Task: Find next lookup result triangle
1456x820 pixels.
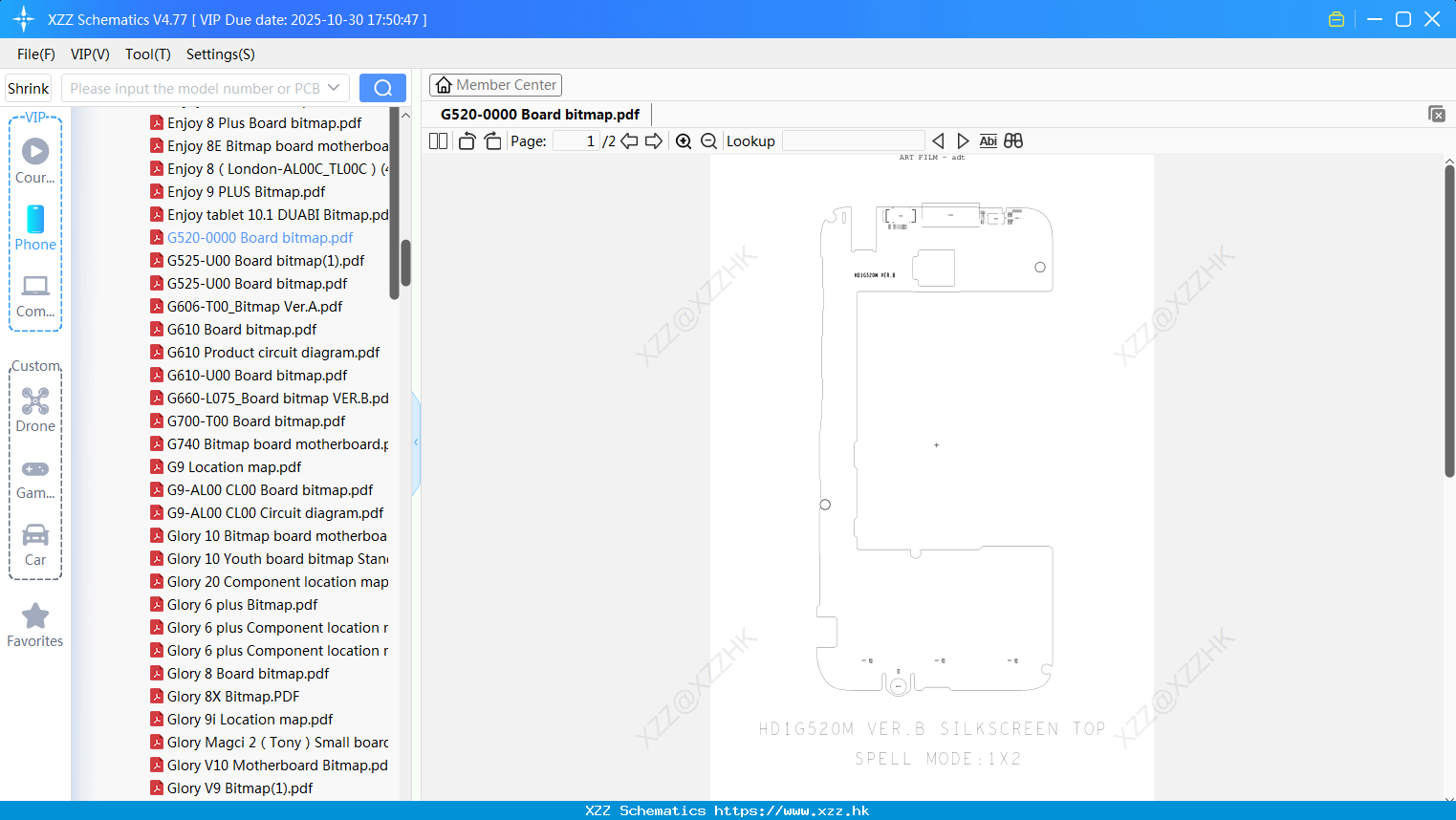Action: point(963,140)
